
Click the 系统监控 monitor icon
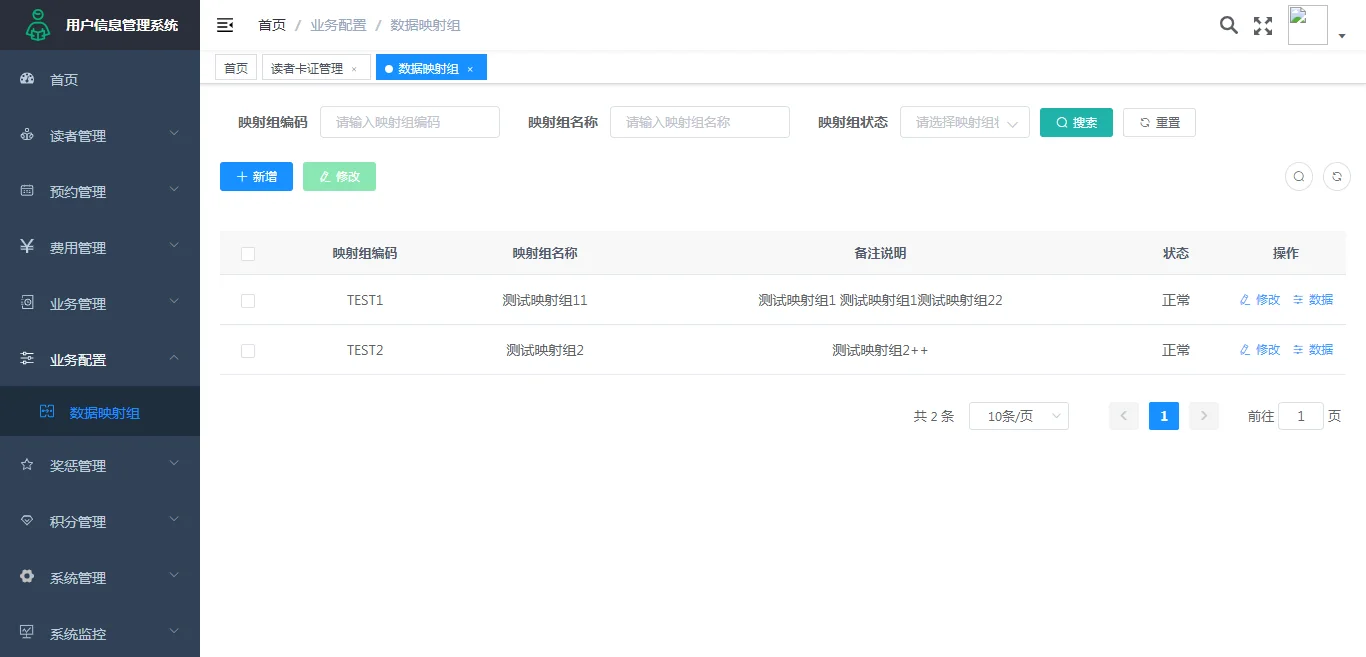pyautogui.click(x=28, y=633)
